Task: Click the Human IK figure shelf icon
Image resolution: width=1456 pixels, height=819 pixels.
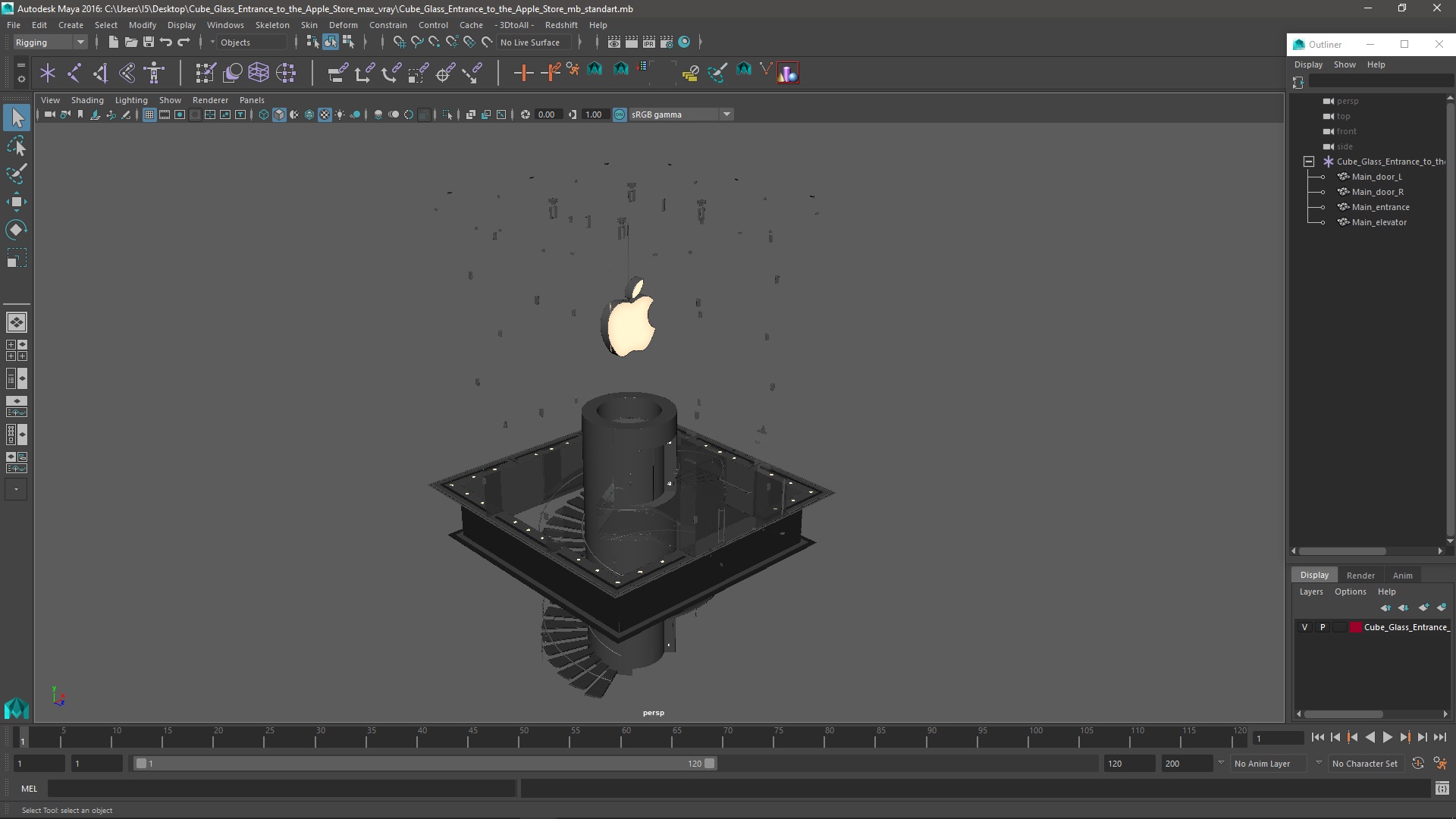Action: click(154, 73)
